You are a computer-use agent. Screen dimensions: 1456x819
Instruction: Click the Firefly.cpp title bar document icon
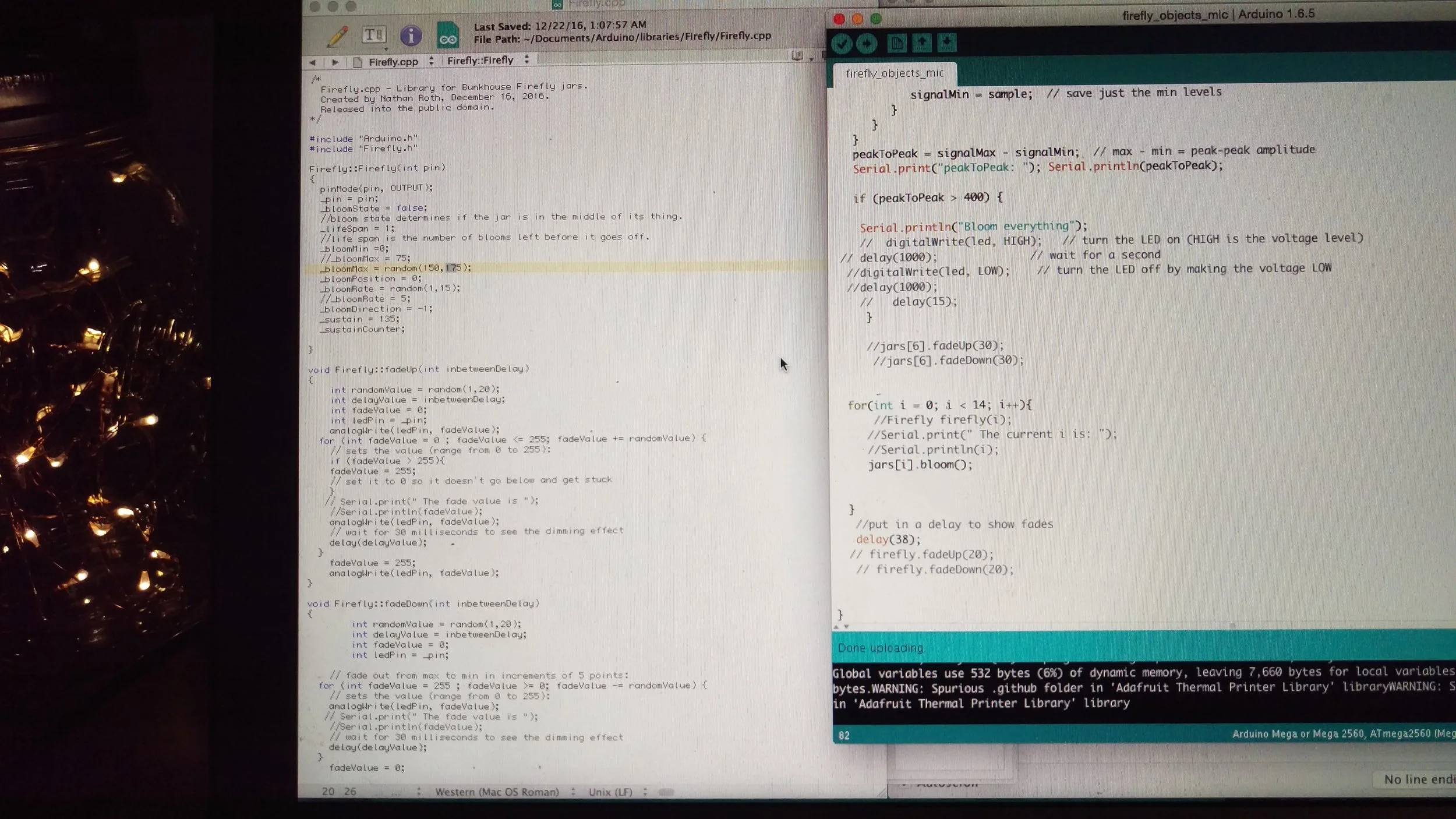[x=557, y=4]
